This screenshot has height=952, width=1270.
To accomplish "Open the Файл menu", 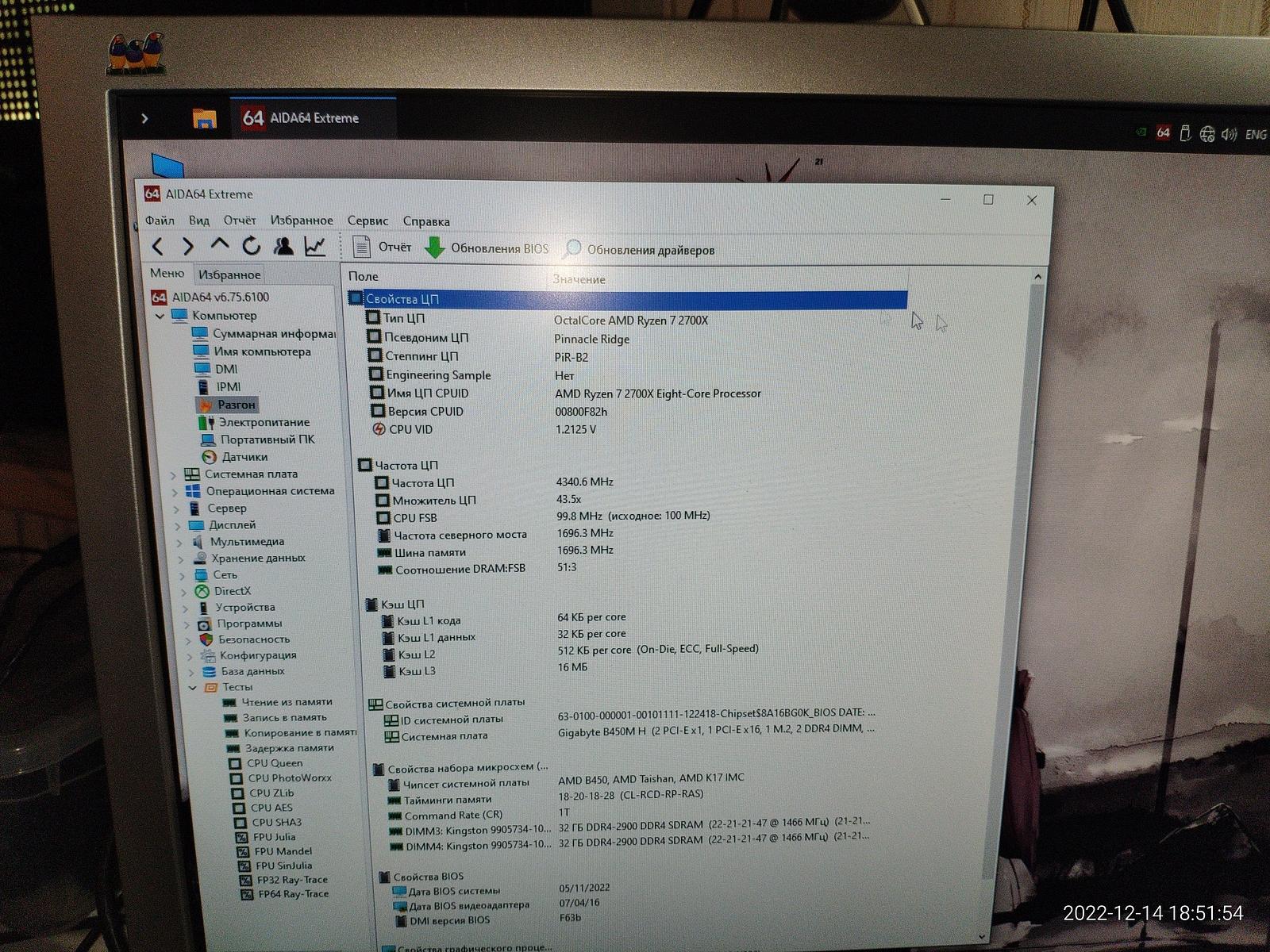I will tap(160, 220).
